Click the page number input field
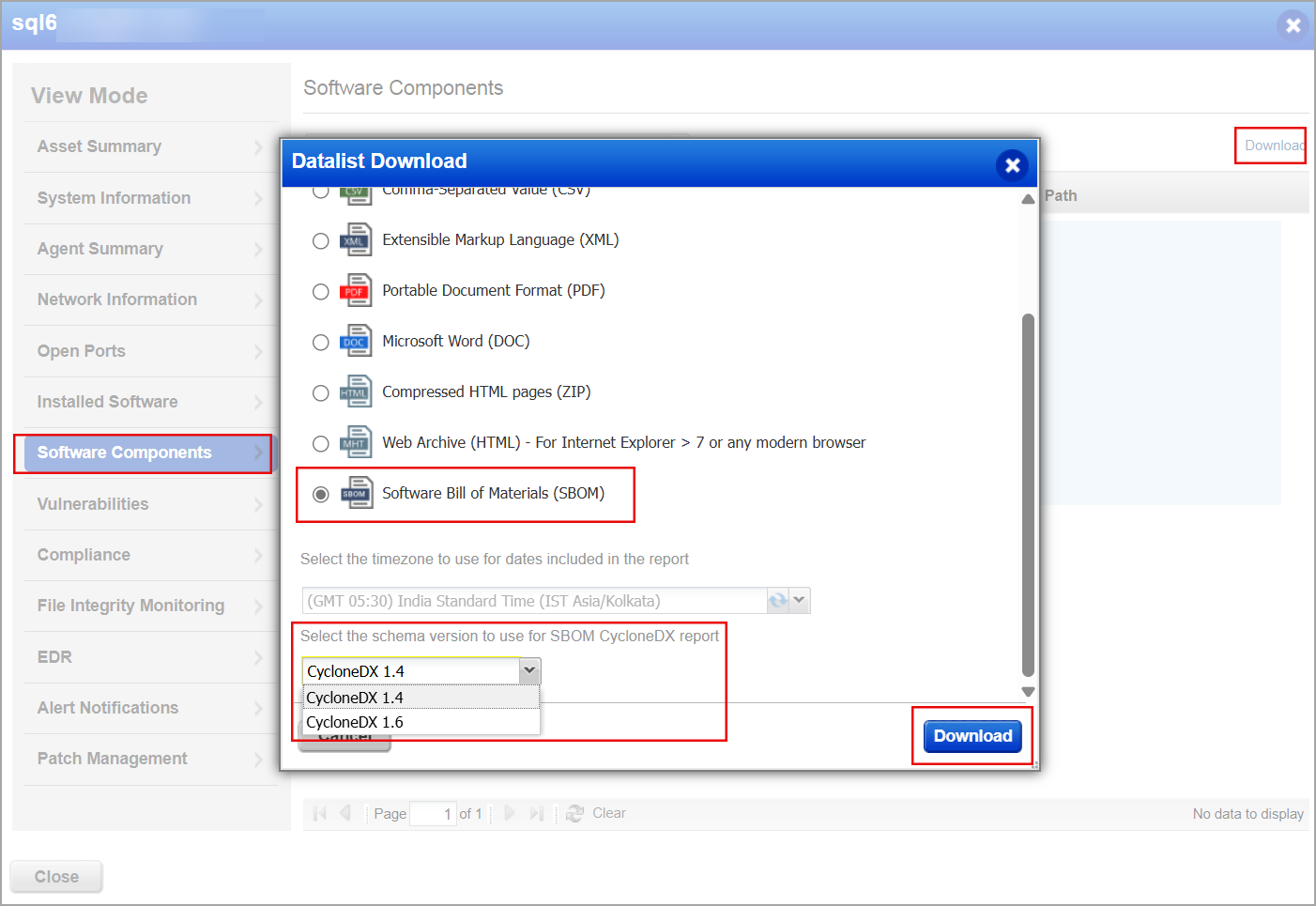 433,813
